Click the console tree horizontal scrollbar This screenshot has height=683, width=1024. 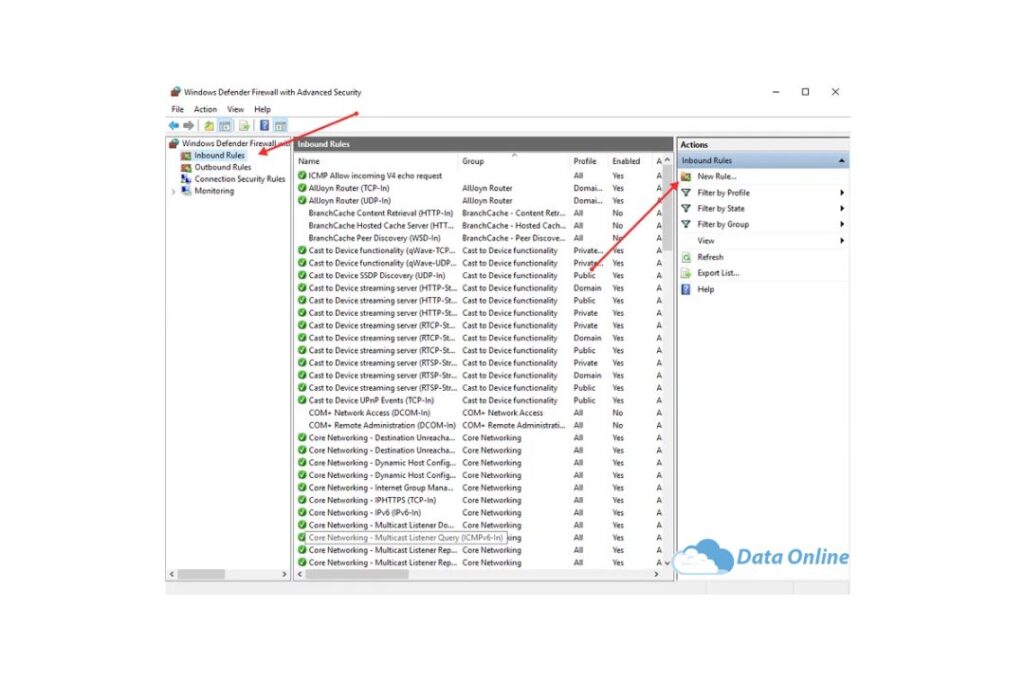202,574
